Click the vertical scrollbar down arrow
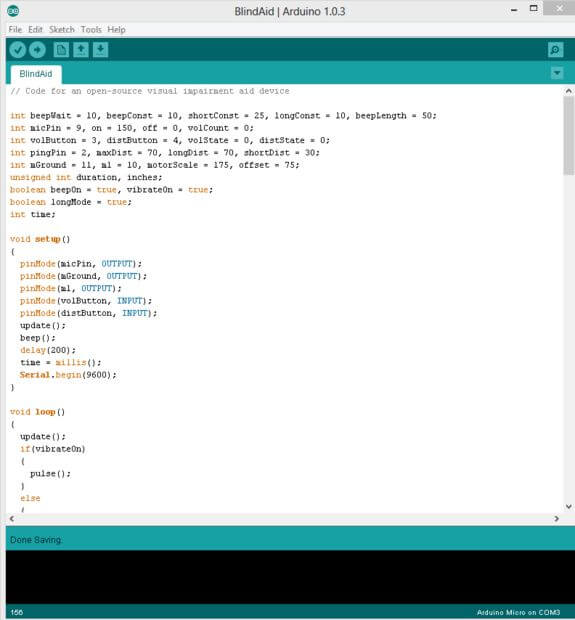This screenshot has height=620, width=575. click(569, 507)
